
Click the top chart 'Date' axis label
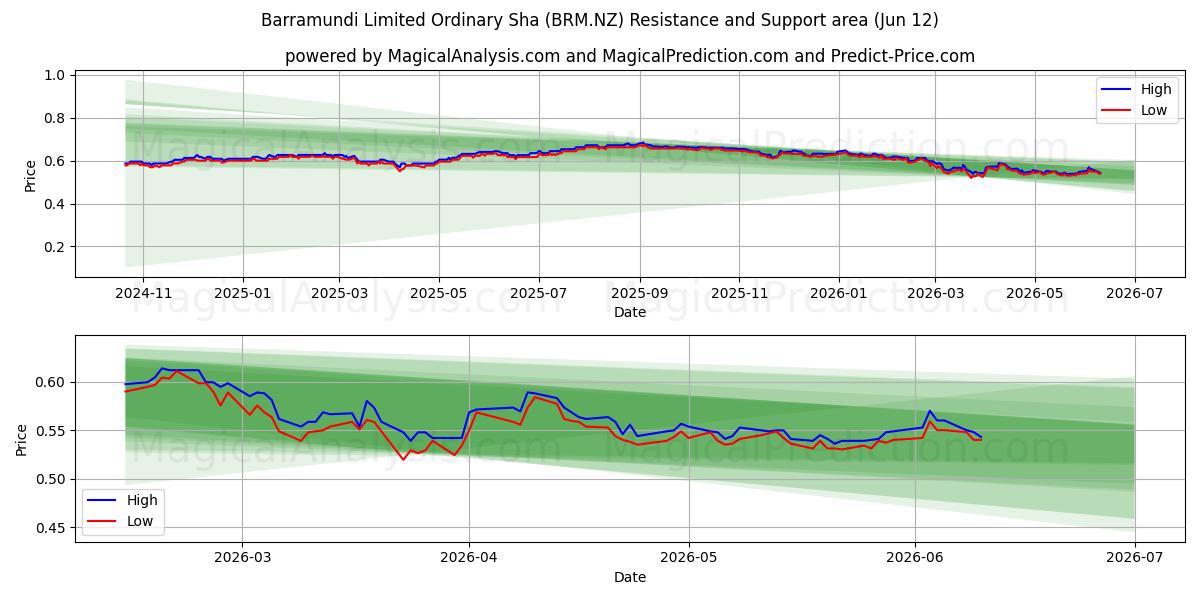point(630,312)
